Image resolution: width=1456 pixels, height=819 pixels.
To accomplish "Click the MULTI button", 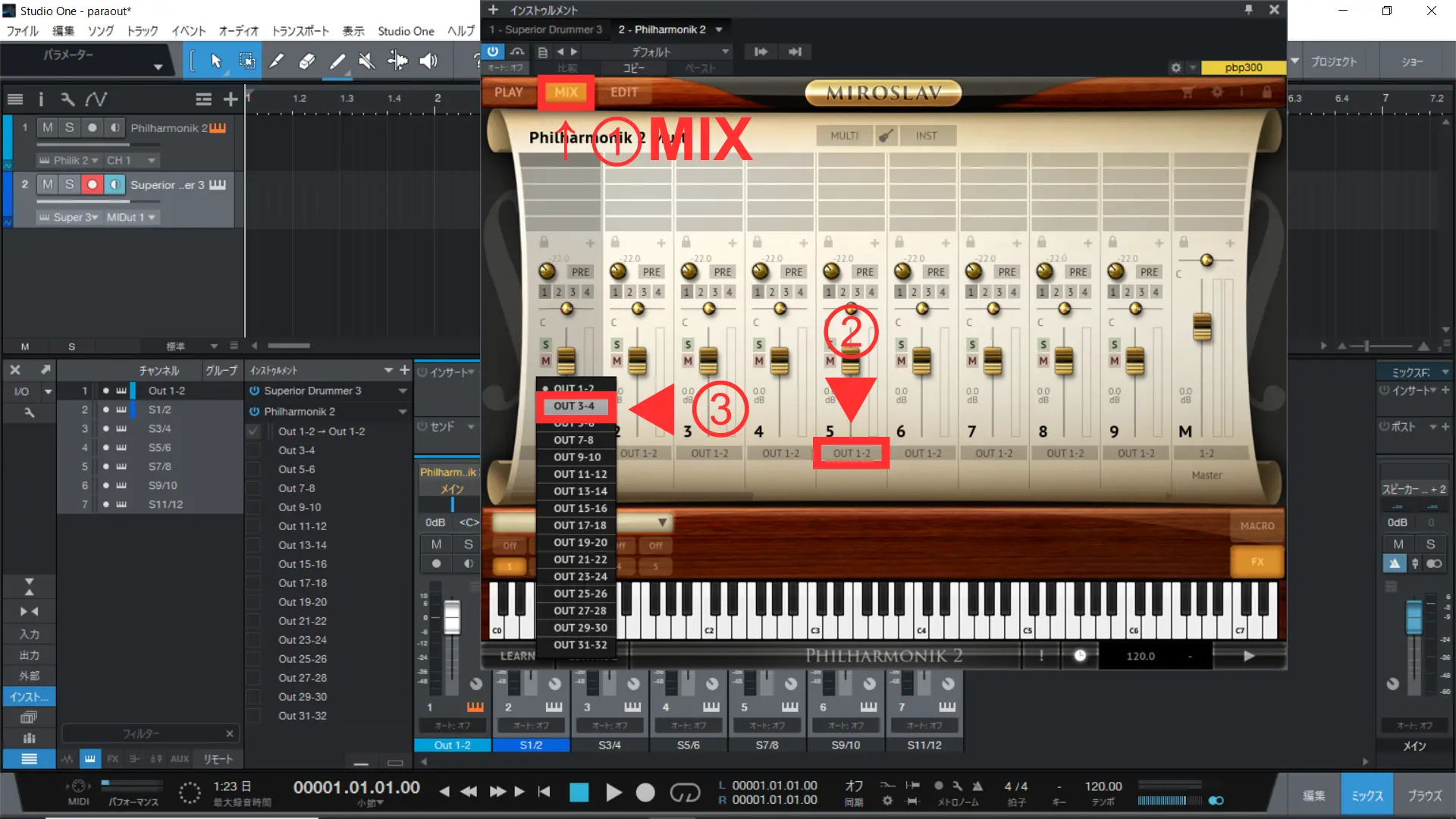I will click(844, 135).
